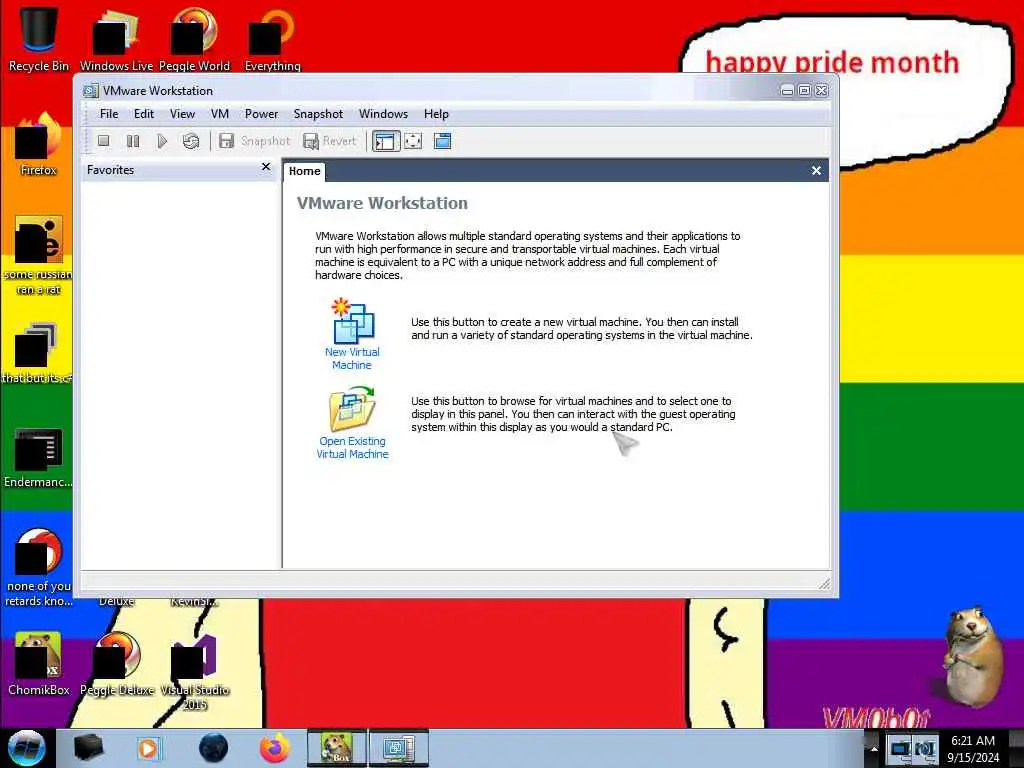The width and height of the screenshot is (1024, 768).
Task: Click the New Virtual Machine link text
Action: tap(352, 359)
